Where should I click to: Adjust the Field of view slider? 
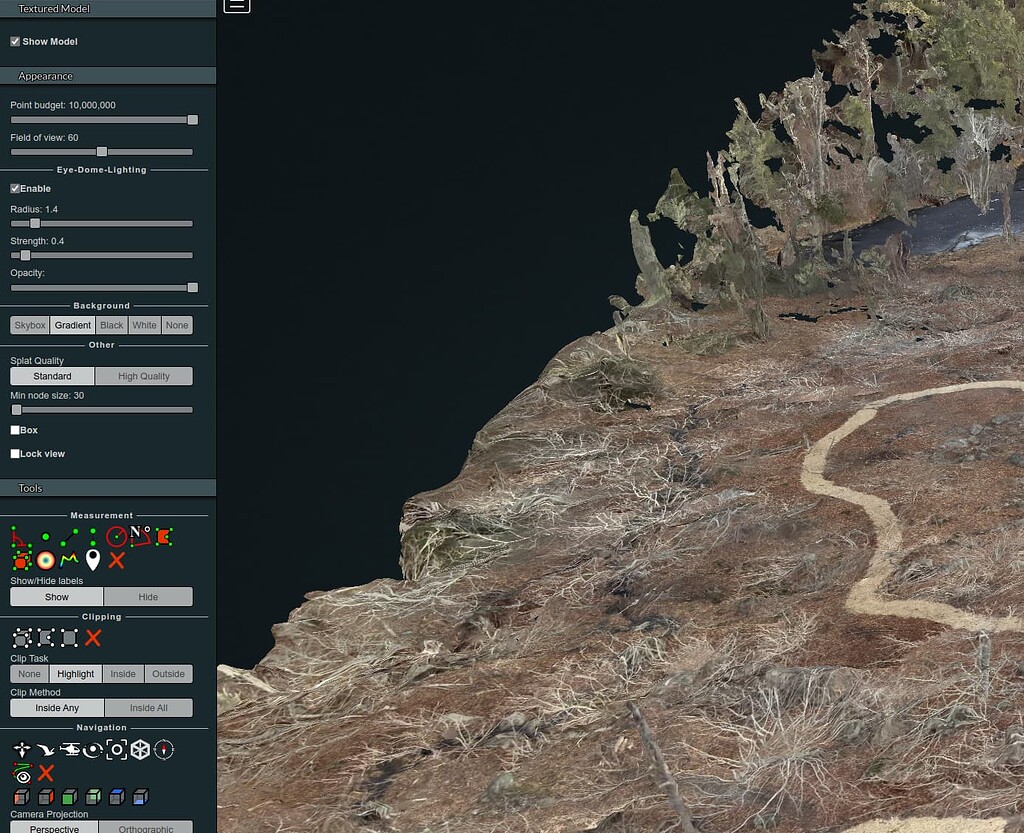pyautogui.click(x=101, y=152)
